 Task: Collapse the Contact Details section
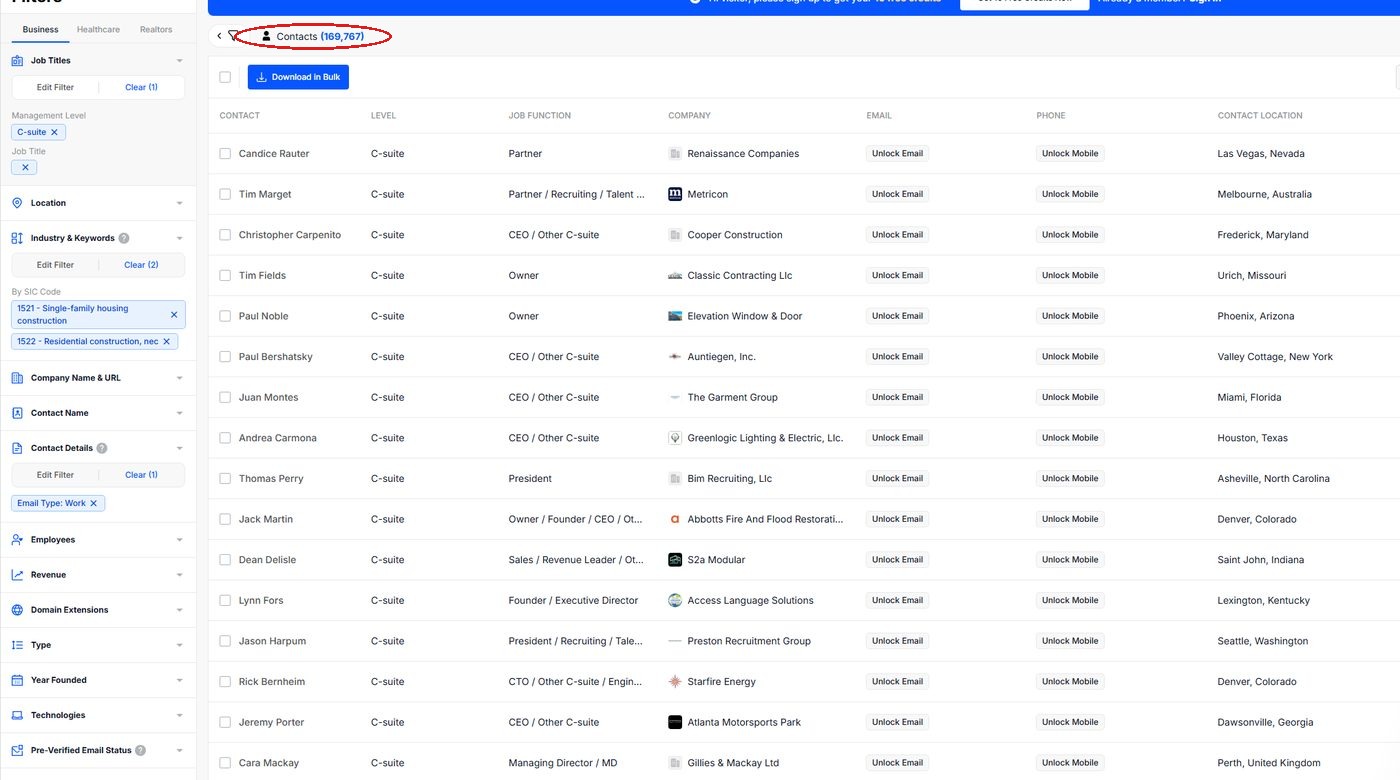click(179, 448)
